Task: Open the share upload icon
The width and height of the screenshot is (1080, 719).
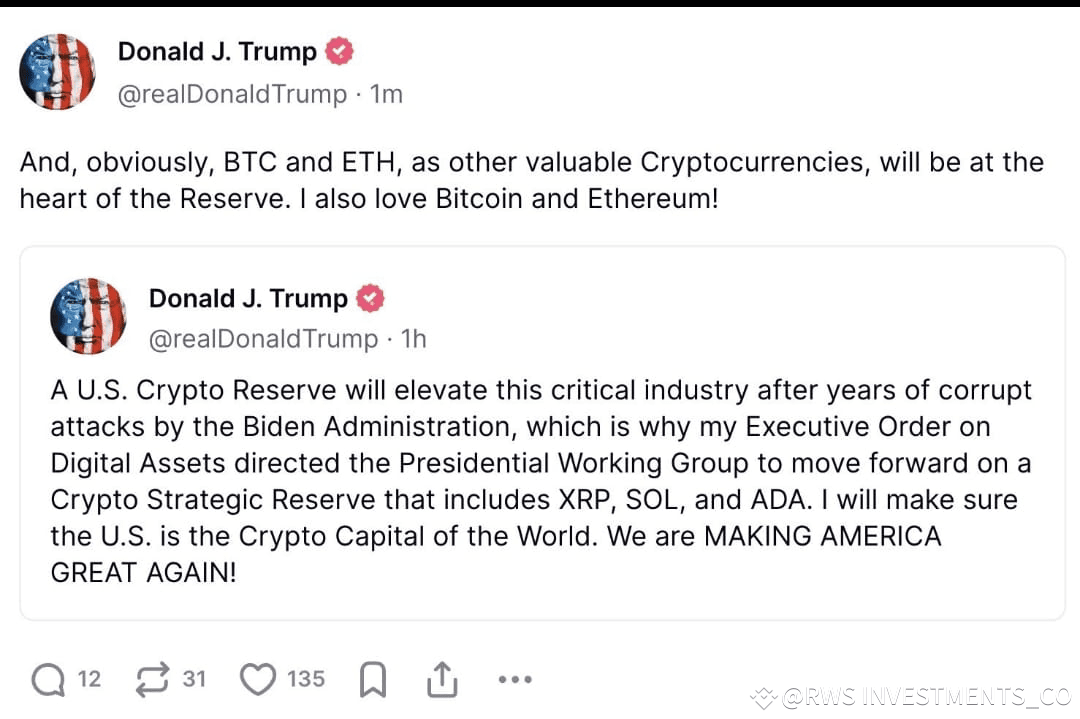Action: 442,679
